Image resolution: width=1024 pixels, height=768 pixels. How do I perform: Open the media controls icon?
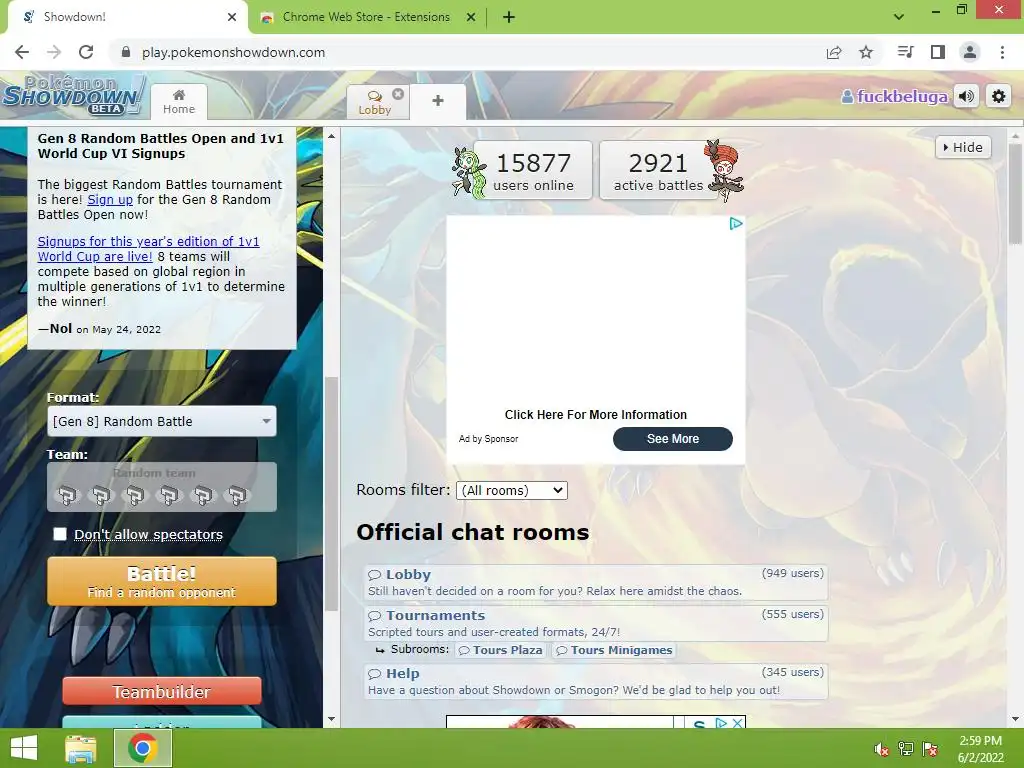[905, 52]
